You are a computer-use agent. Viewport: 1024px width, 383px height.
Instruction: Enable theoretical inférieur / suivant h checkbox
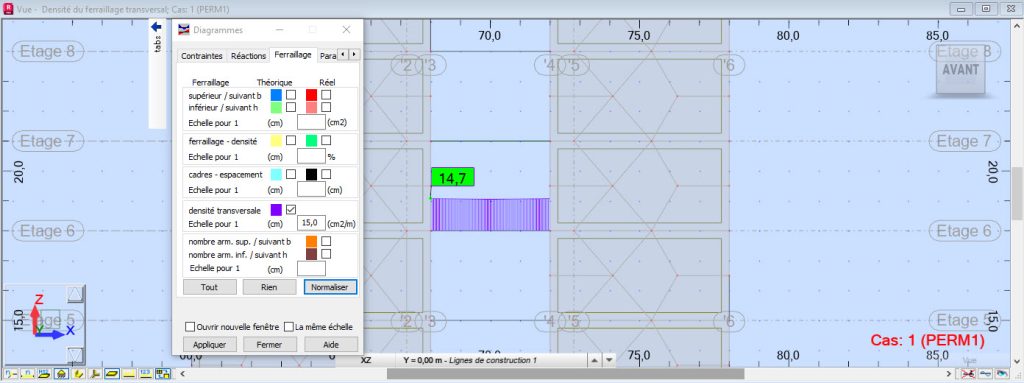tap(291, 107)
